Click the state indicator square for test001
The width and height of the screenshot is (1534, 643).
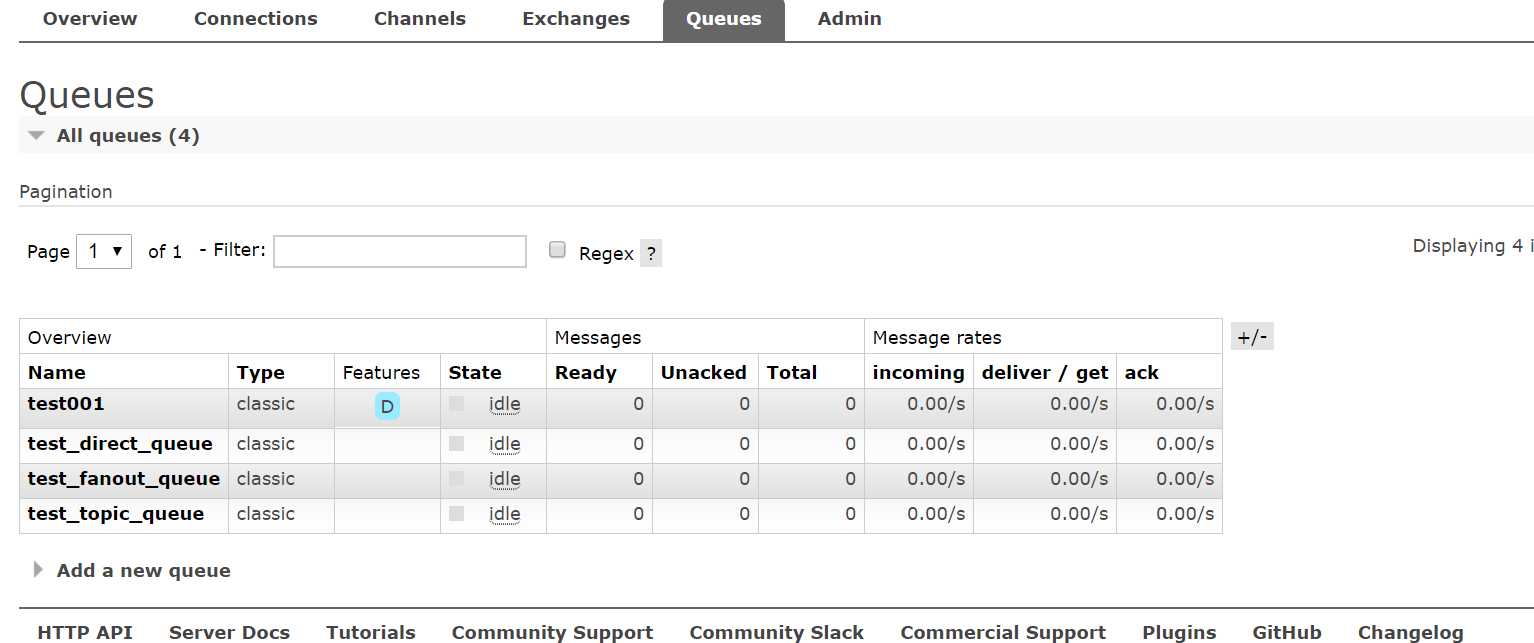coord(457,404)
